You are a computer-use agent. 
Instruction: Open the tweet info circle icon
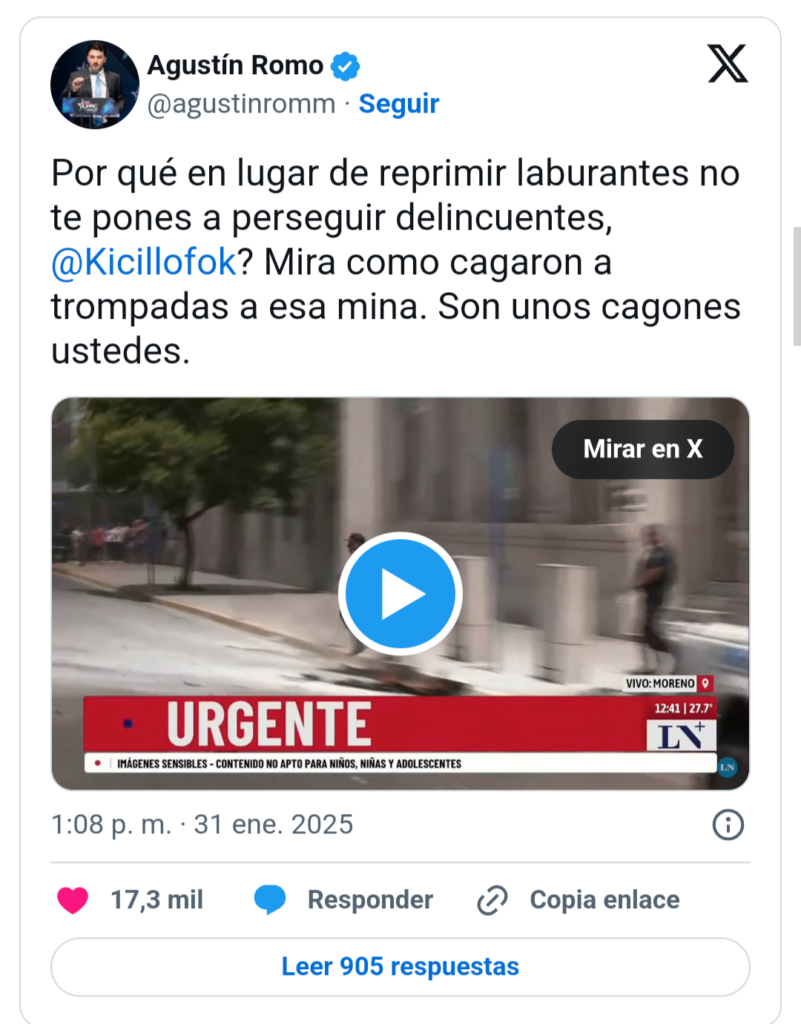pyautogui.click(x=727, y=825)
